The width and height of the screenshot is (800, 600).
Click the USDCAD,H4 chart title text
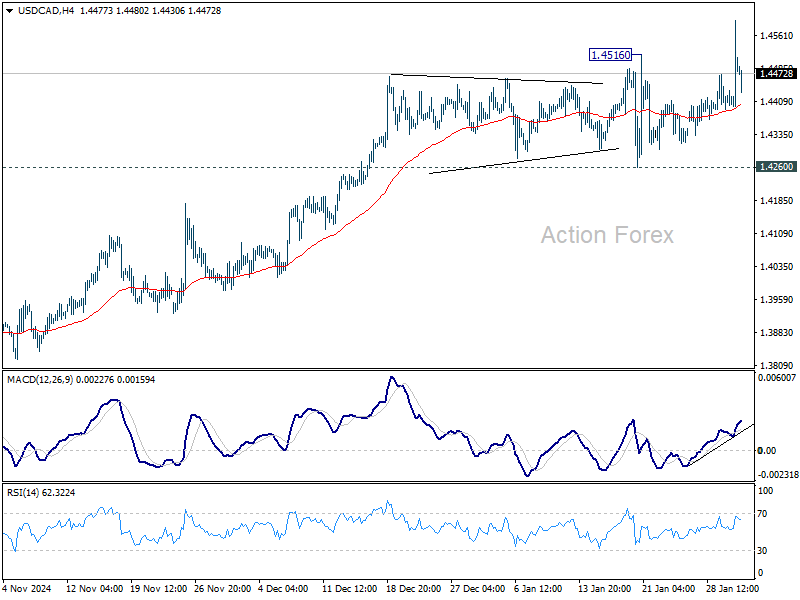(46, 11)
